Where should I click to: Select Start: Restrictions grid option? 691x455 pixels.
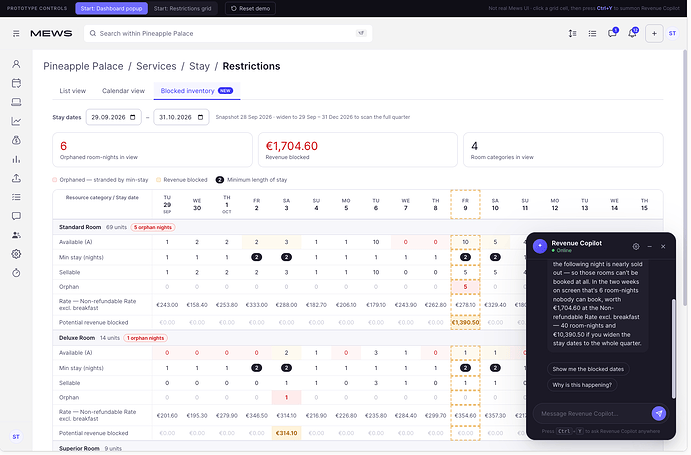tap(182, 8)
